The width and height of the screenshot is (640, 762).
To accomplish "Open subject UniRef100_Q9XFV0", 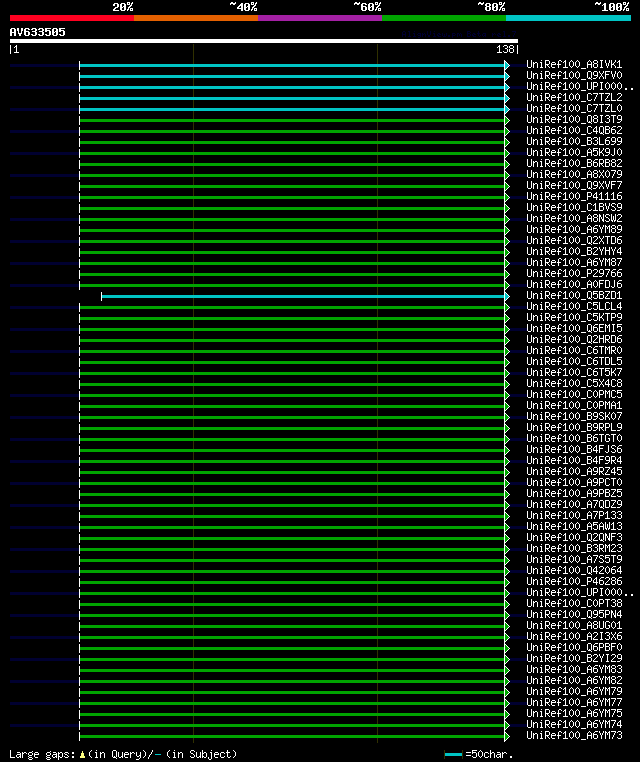I will [574, 75].
